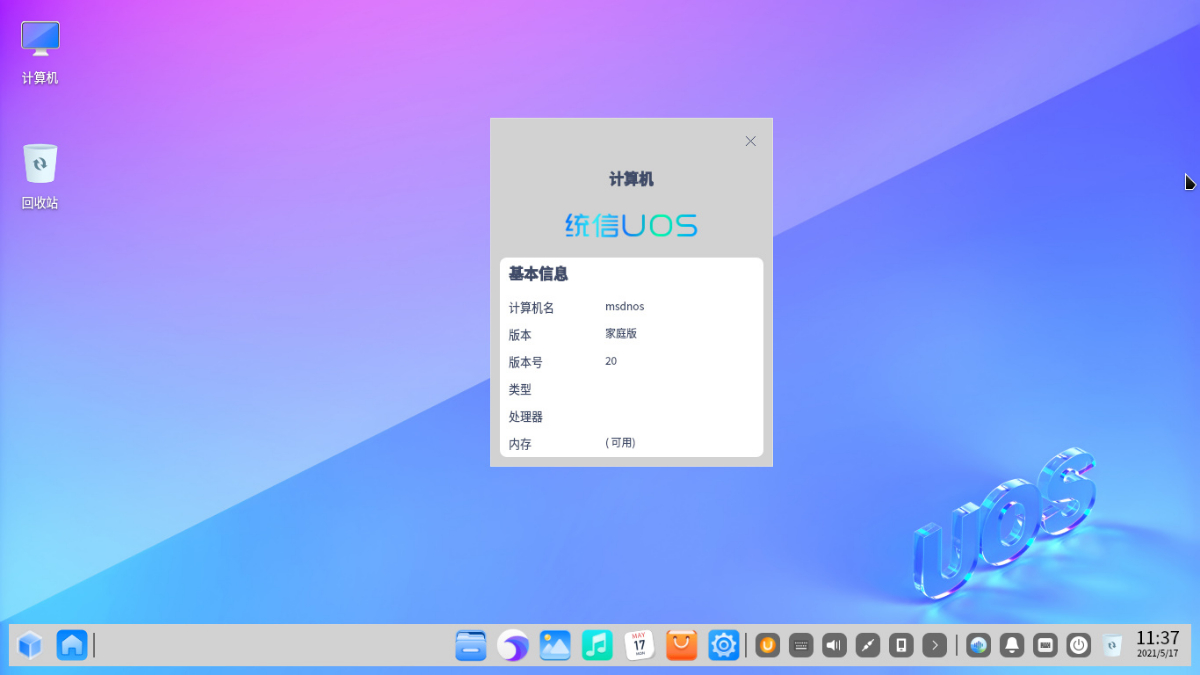The width and height of the screenshot is (1200, 675).
Task: Open the Calendar app in the dock
Action: (639, 645)
